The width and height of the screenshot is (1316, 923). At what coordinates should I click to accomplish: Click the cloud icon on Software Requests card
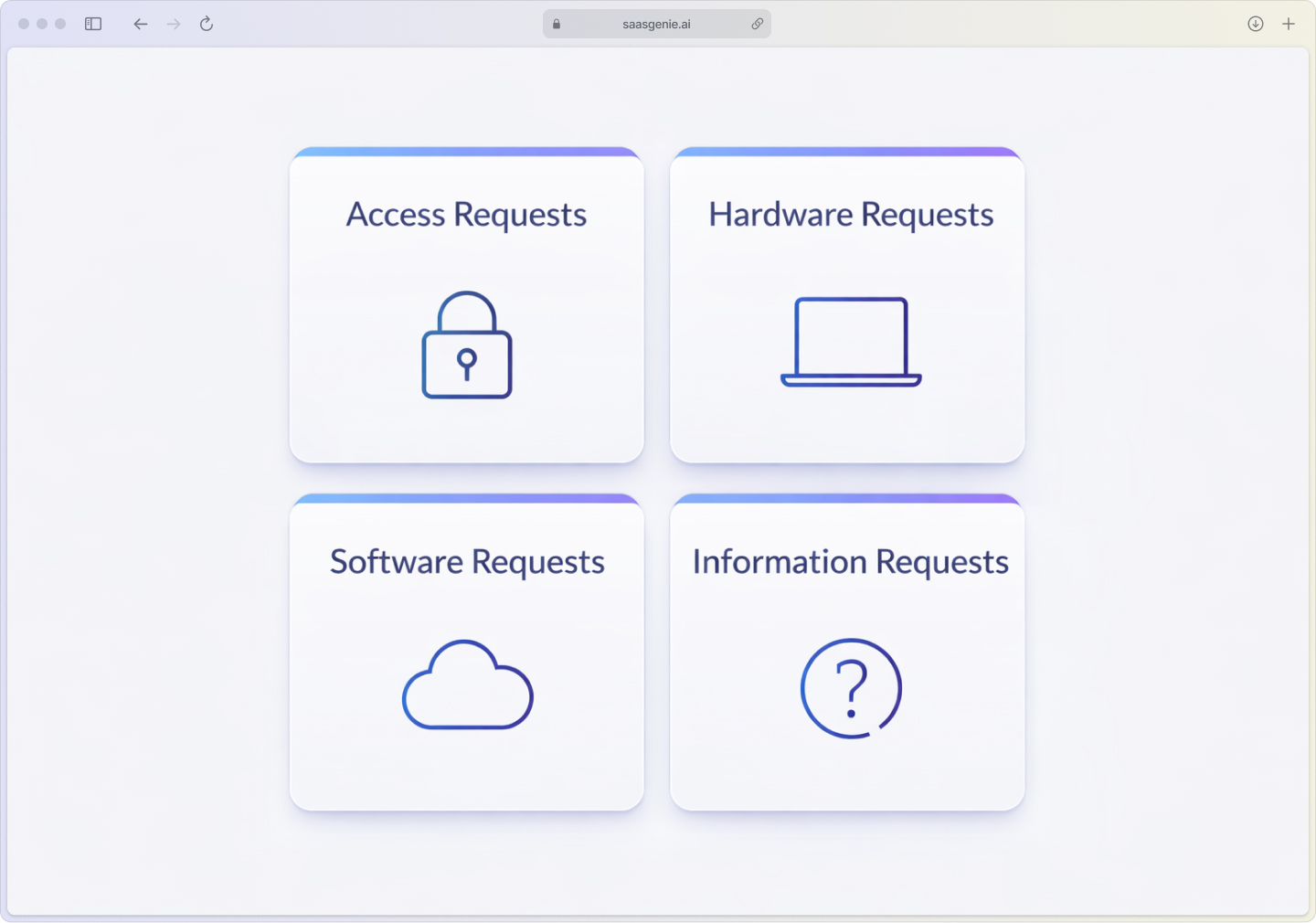(467, 686)
